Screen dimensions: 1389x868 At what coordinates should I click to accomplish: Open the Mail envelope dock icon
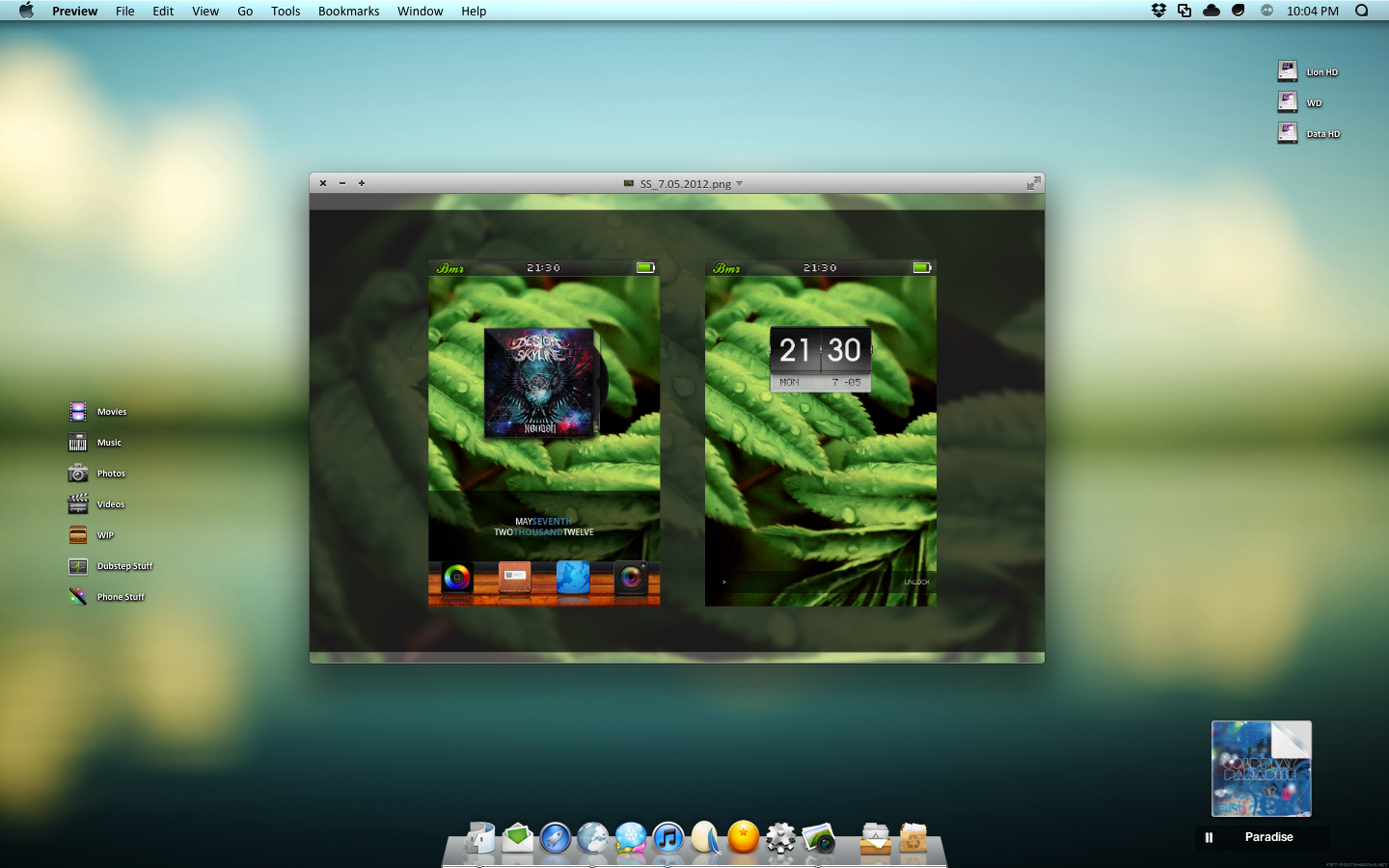pos(518,837)
